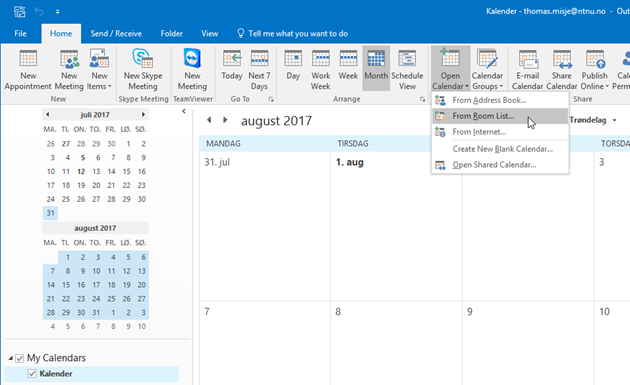Choose From Address Book in the menu
The width and height of the screenshot is (630, 385).
(500, 100)
